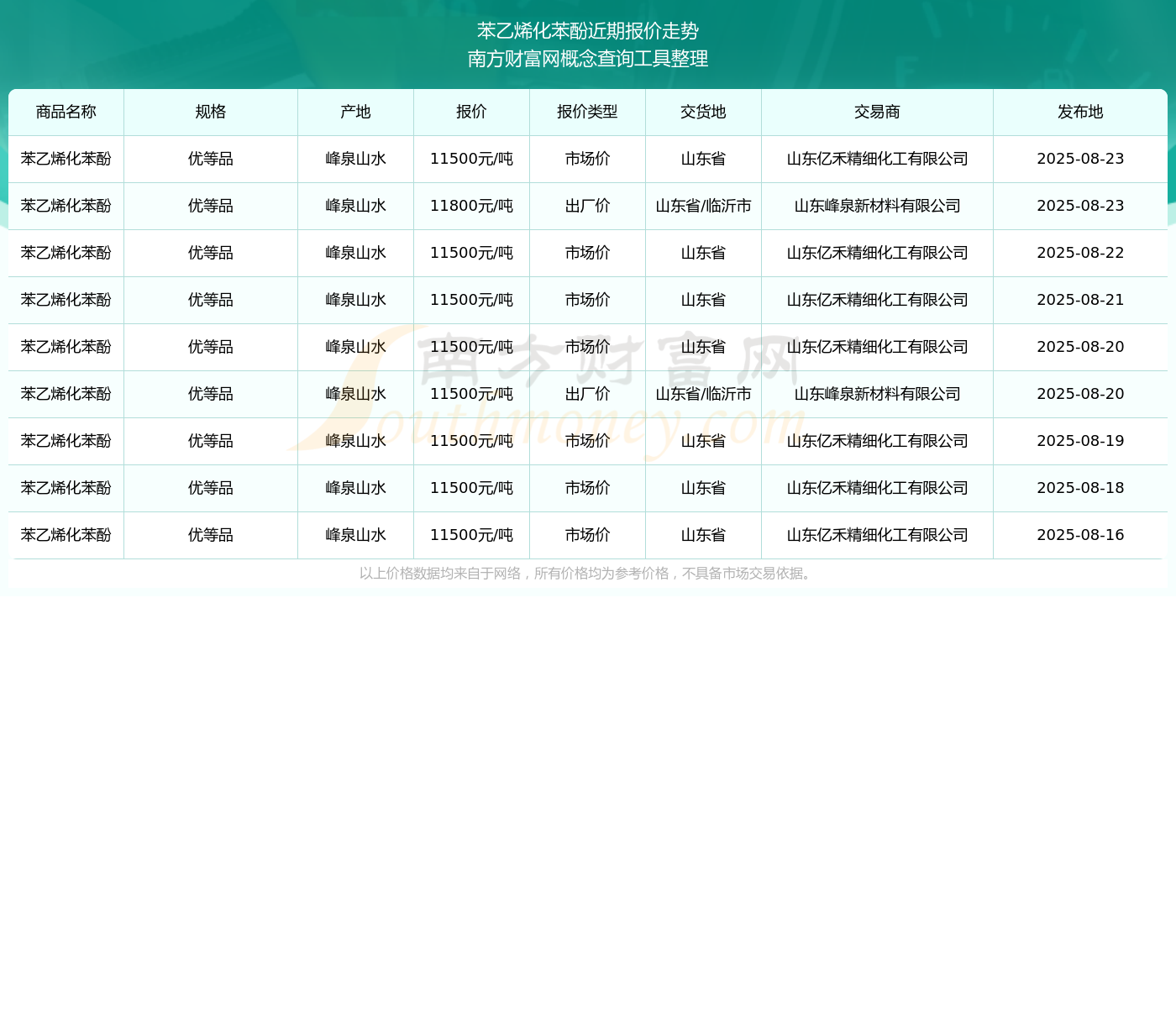Click 优等品 in the 2025-08-18 row
The image size is (1176, 1012).
tap(211, 488)
